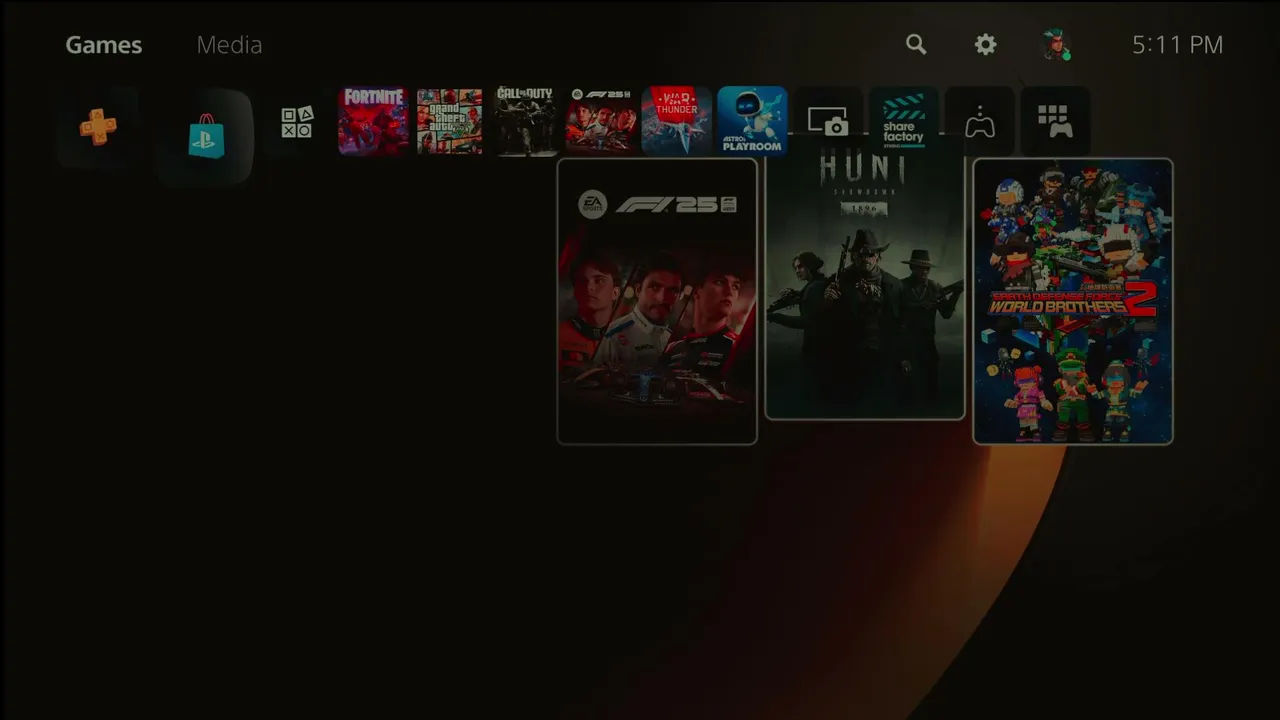Launch Call of Duty tile
The width and height of the screenshot is (1280, 720).
pos(525,121)
